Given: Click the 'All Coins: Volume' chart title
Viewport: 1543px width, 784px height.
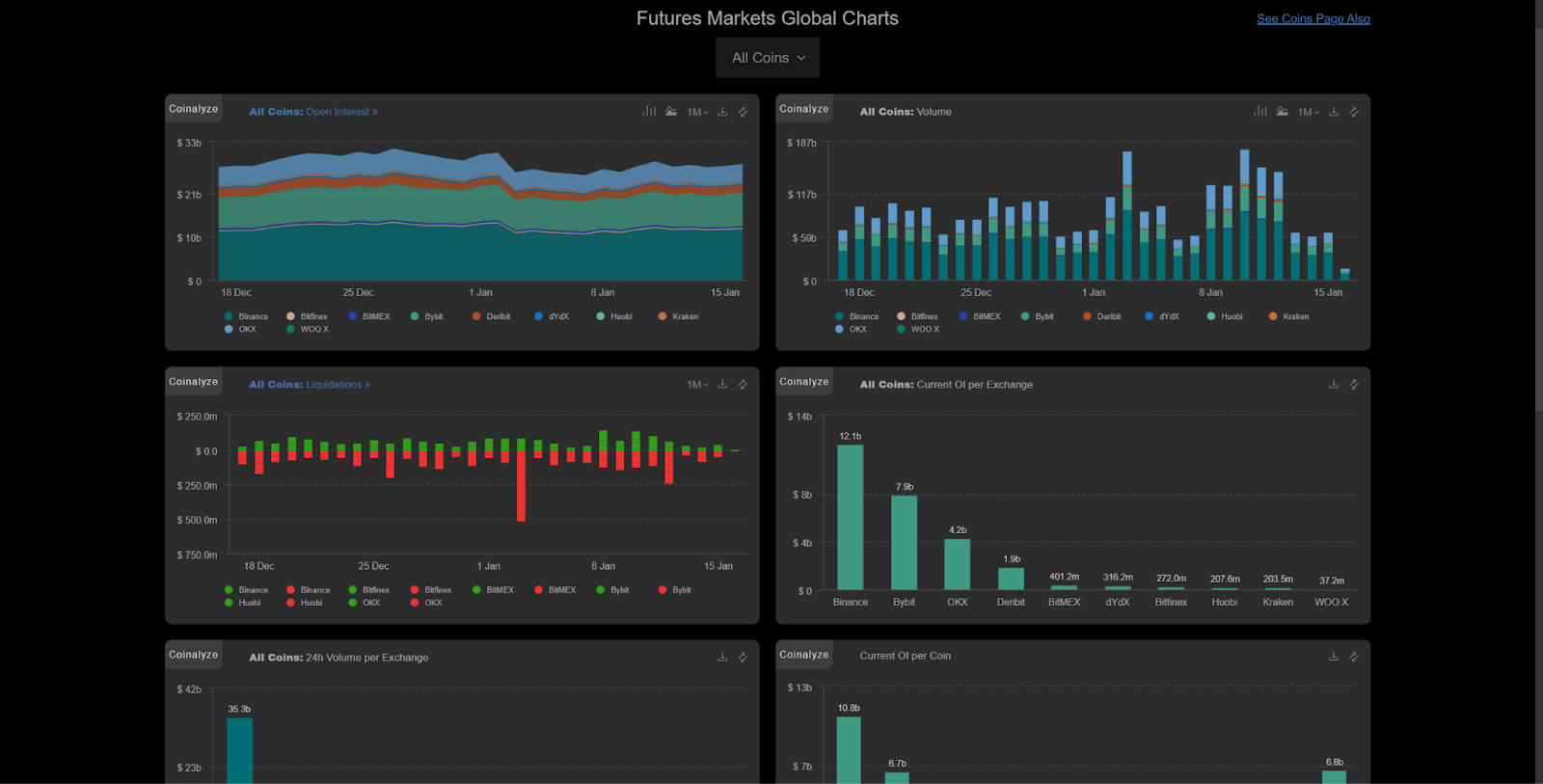Looking at the screenshot, I should pos(906,112).
